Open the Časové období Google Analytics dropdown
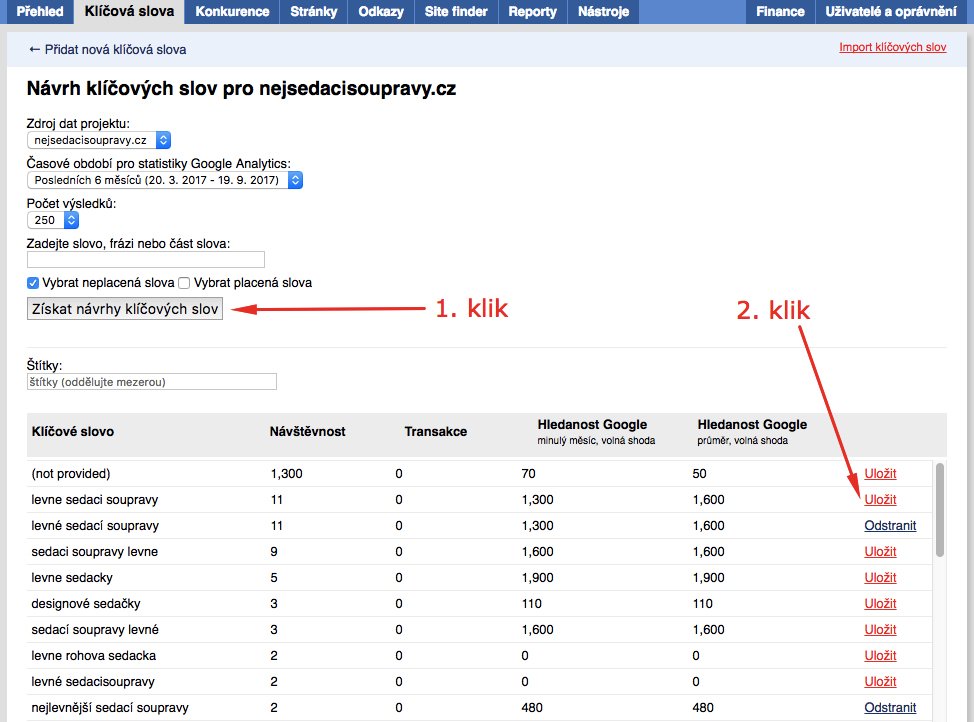Image resolution: width=974 pixels, height=722 pixels. (x=167, y=180)
